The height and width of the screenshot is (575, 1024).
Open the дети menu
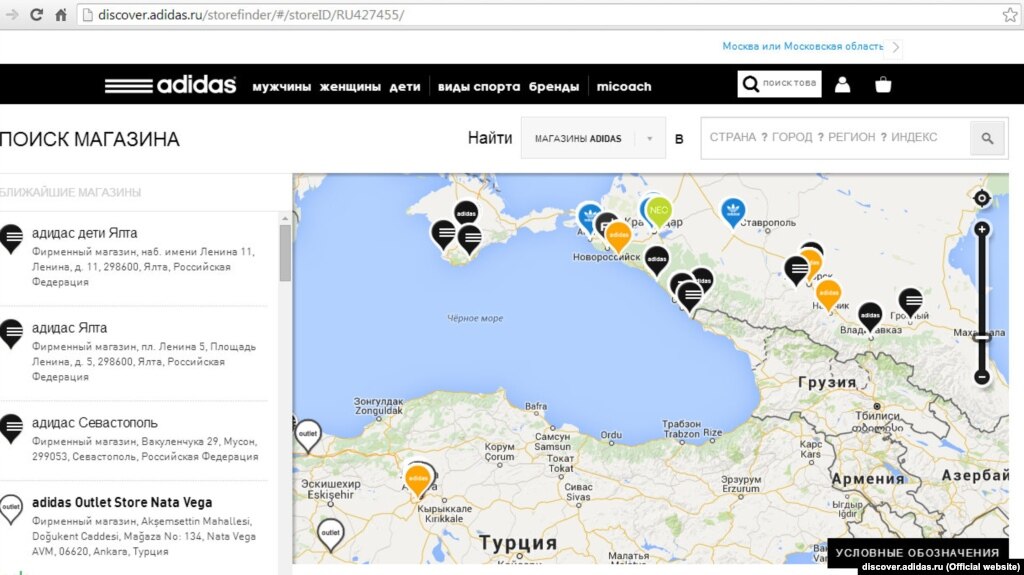pos(405,86)
